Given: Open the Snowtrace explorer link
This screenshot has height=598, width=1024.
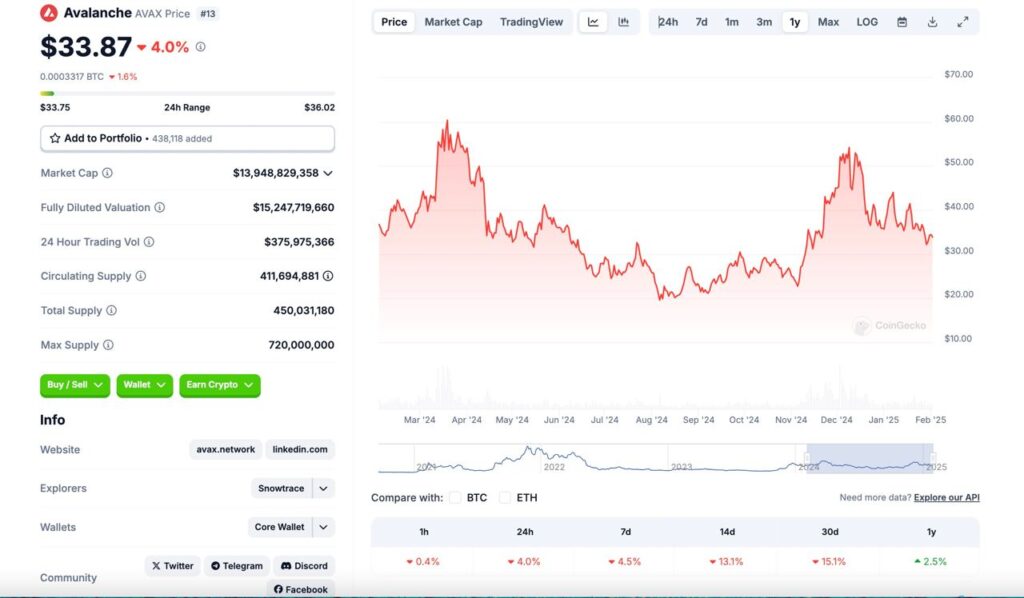Looking at the screenshot, I should pos(281,488).
